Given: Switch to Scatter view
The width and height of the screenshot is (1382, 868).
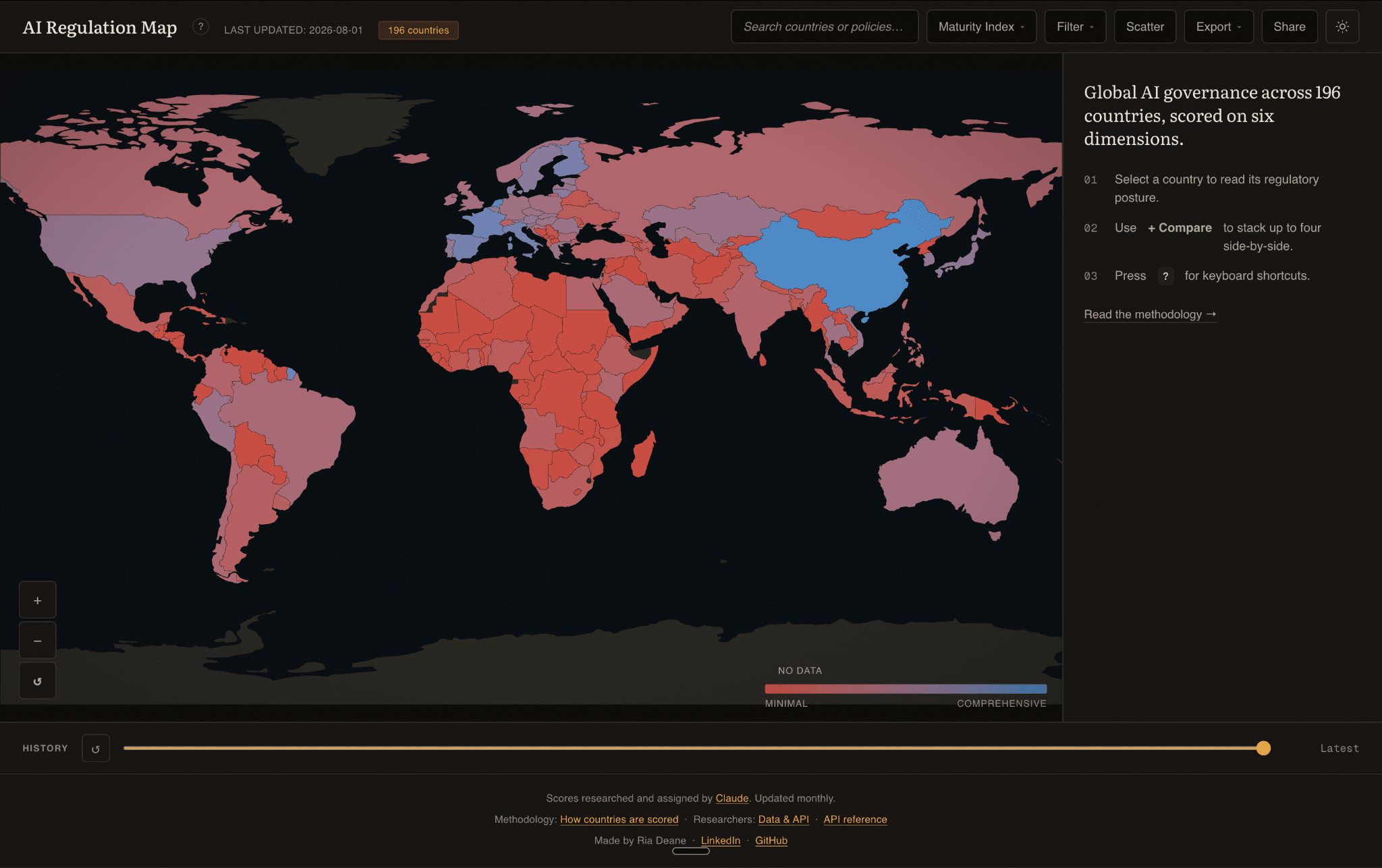Looking at the screenshot, I should (x=1144, y=27).
